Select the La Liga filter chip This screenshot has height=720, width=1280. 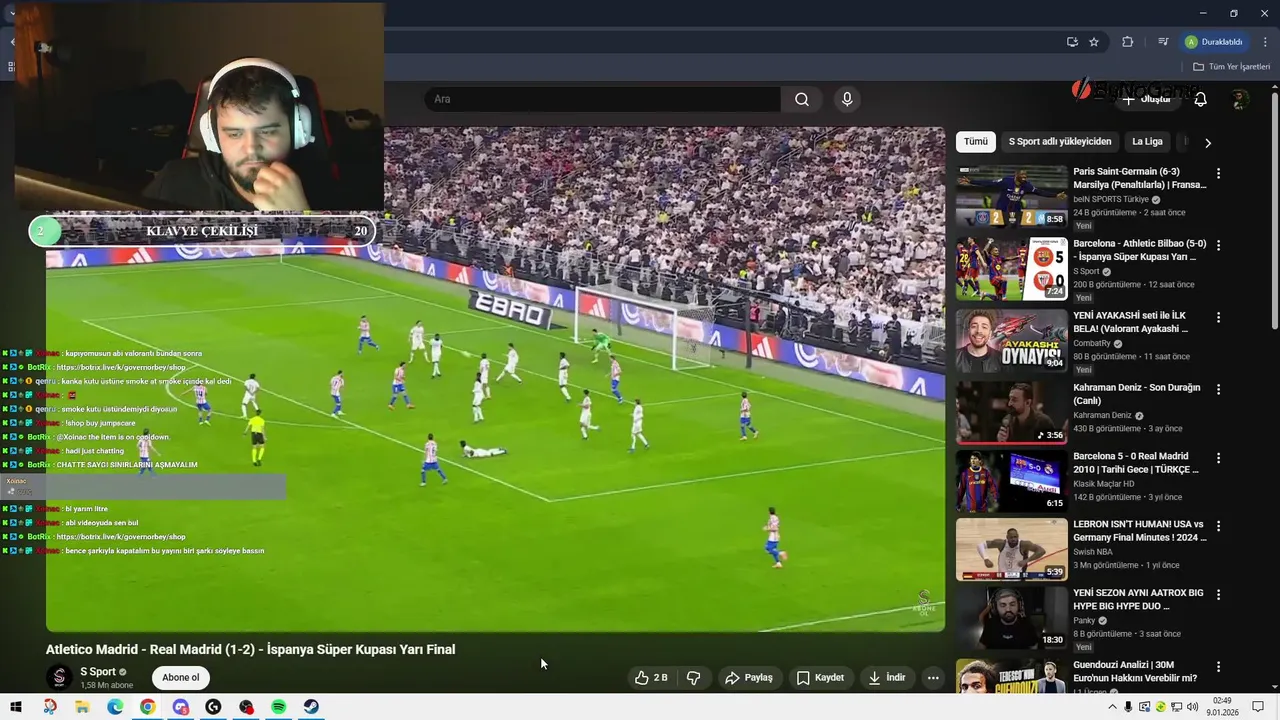pos(1147,142)
